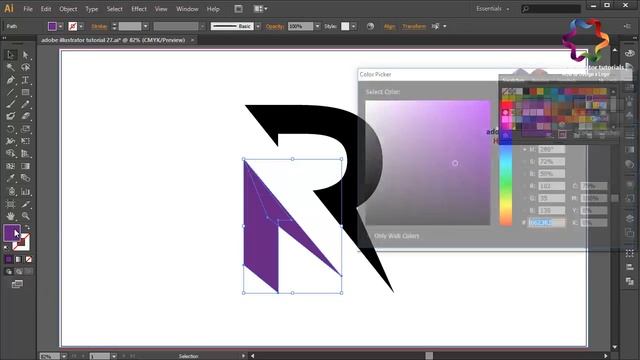Choose the Hand tool
Viewport: 640px width, 360px height.
click(11, 216)
